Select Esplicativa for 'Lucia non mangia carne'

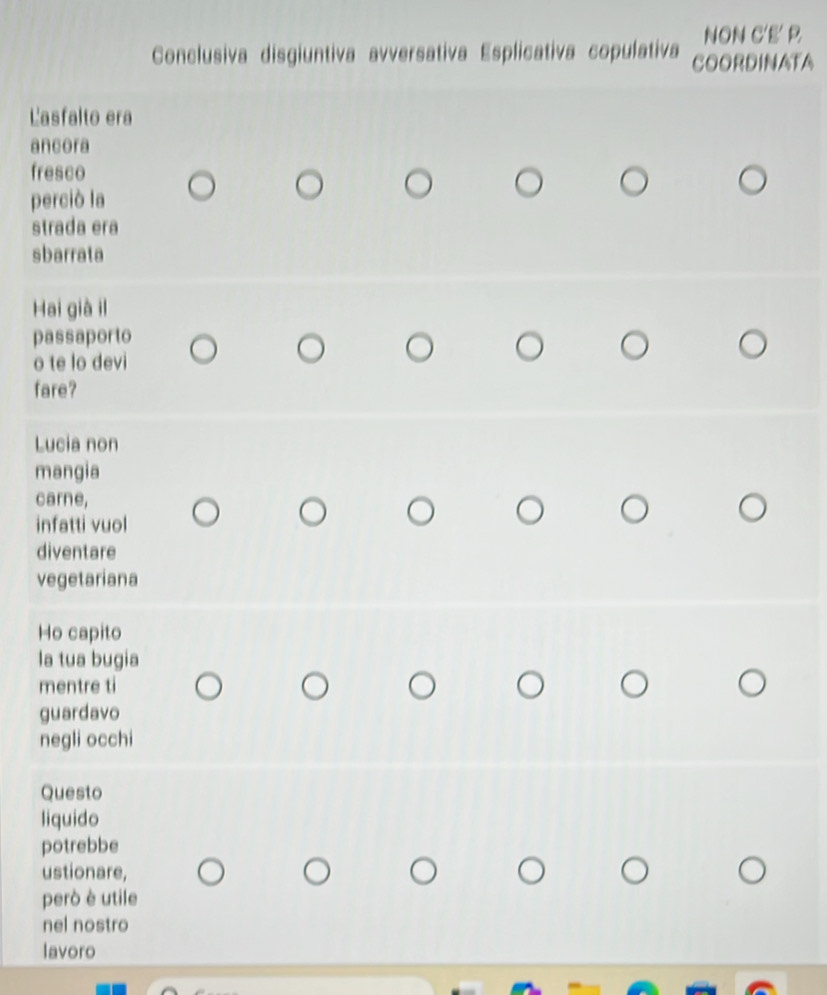click(x=530, y=510)
